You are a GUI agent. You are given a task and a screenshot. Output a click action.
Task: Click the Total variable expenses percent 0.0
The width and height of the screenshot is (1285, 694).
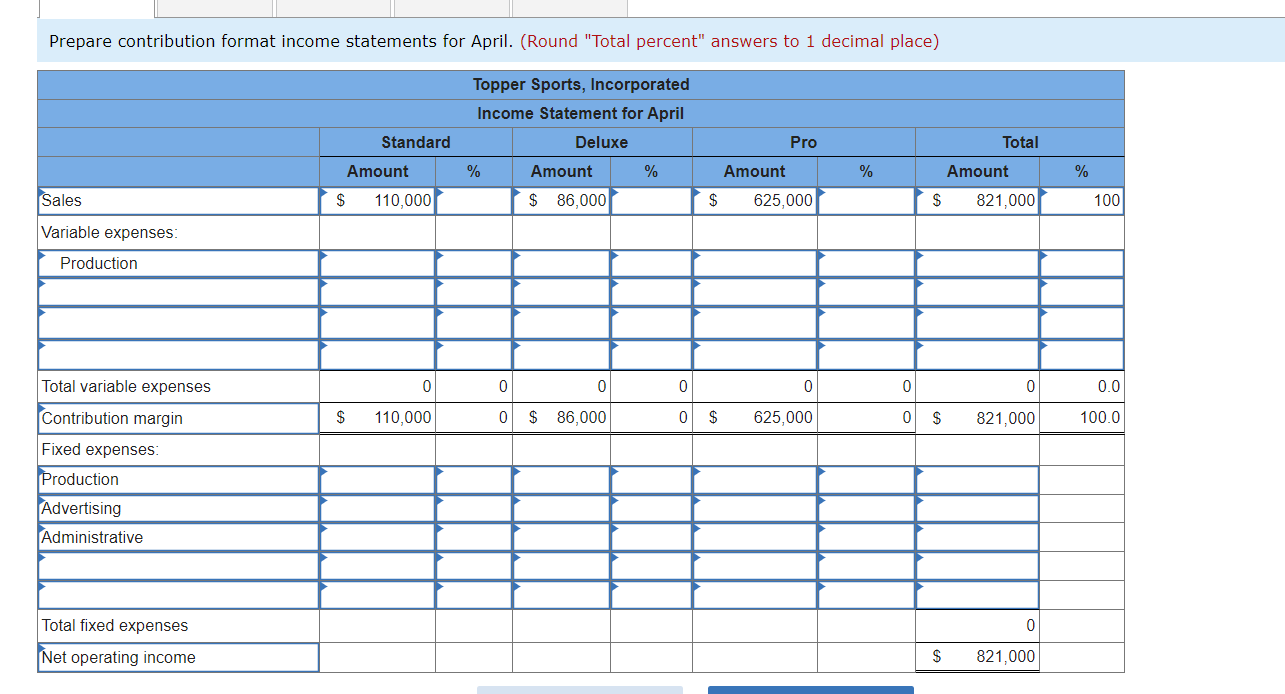click(x=1109, y=386)
